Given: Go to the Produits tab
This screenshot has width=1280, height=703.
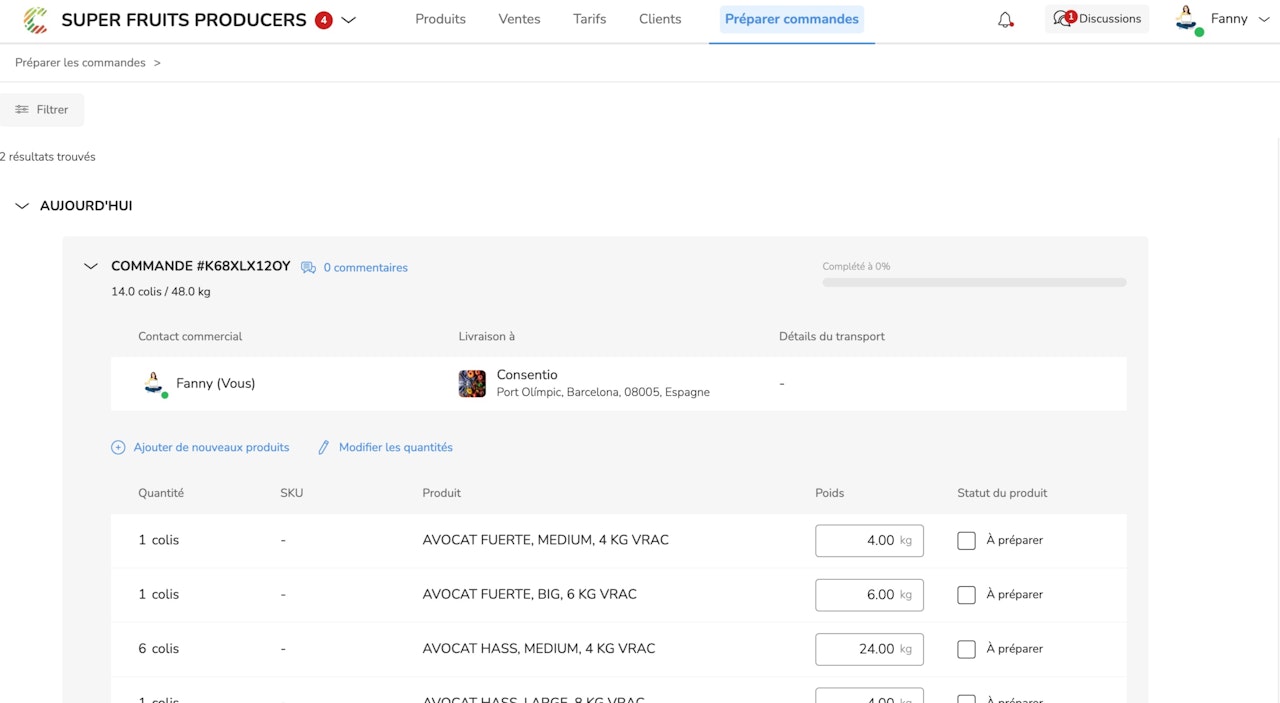Looking at the screenshot, I should click(x=440, y=19).
